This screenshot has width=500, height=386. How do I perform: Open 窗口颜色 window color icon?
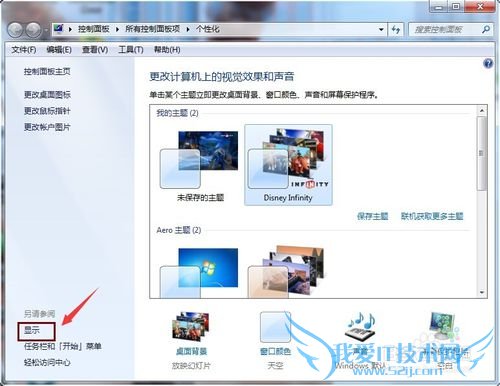tap(275, 327)
